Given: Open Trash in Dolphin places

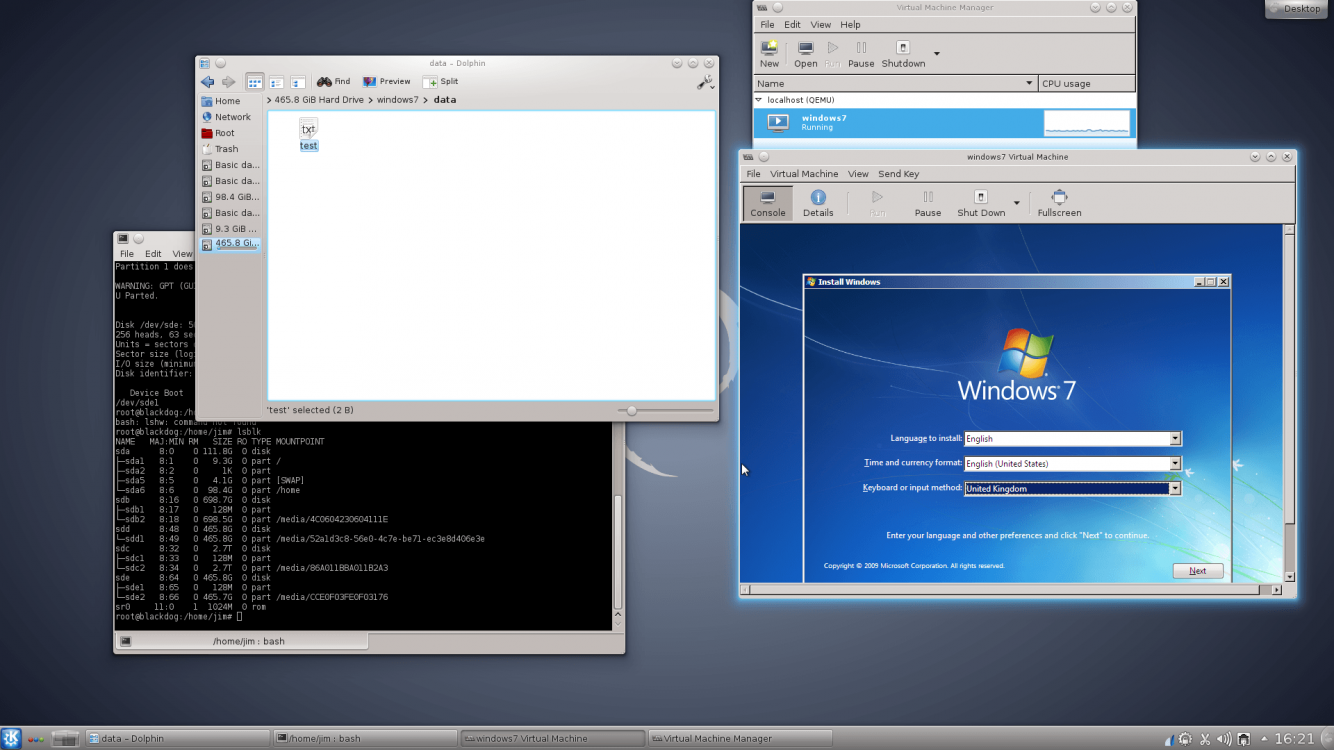Looking at the screenshot, I should 230,149.
